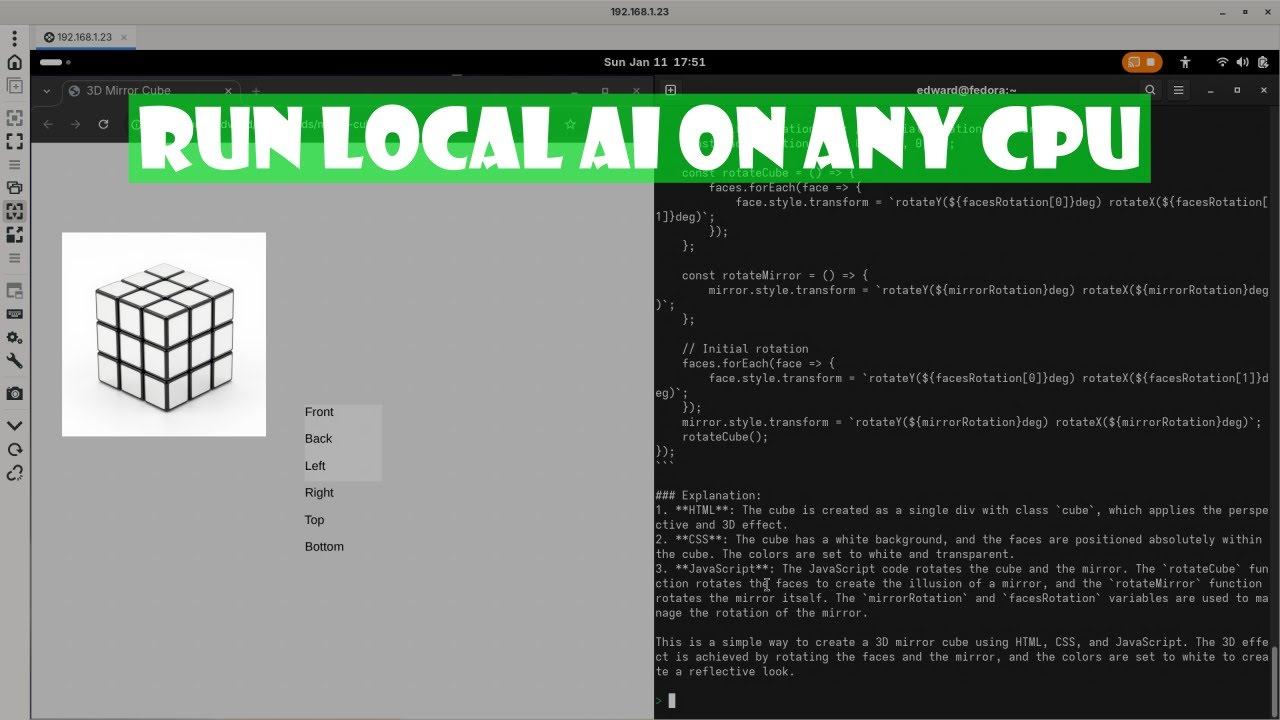
Task: Click the mirror cube image
Action: coord(164,334)
